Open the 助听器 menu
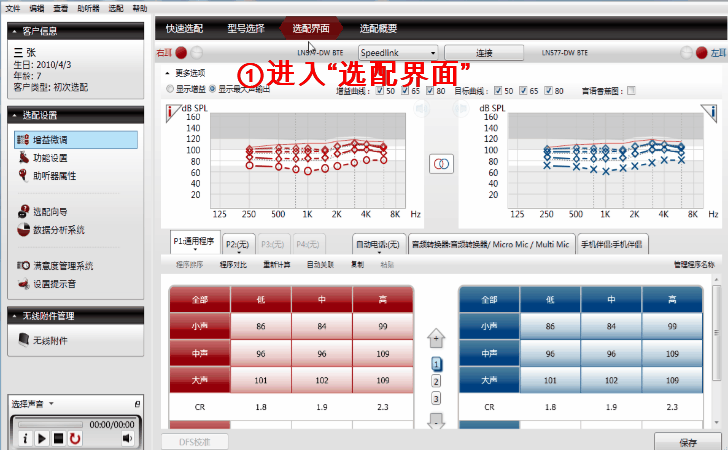Image resolution: width=728 pixels, height=450 pixels. (88, 8)
